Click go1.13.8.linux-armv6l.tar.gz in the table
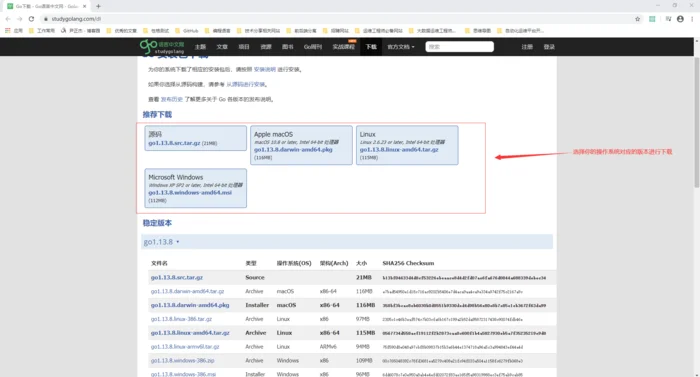The width and height of the screenshot is (700, 377). pyautogui.click(x=185, y=347)
